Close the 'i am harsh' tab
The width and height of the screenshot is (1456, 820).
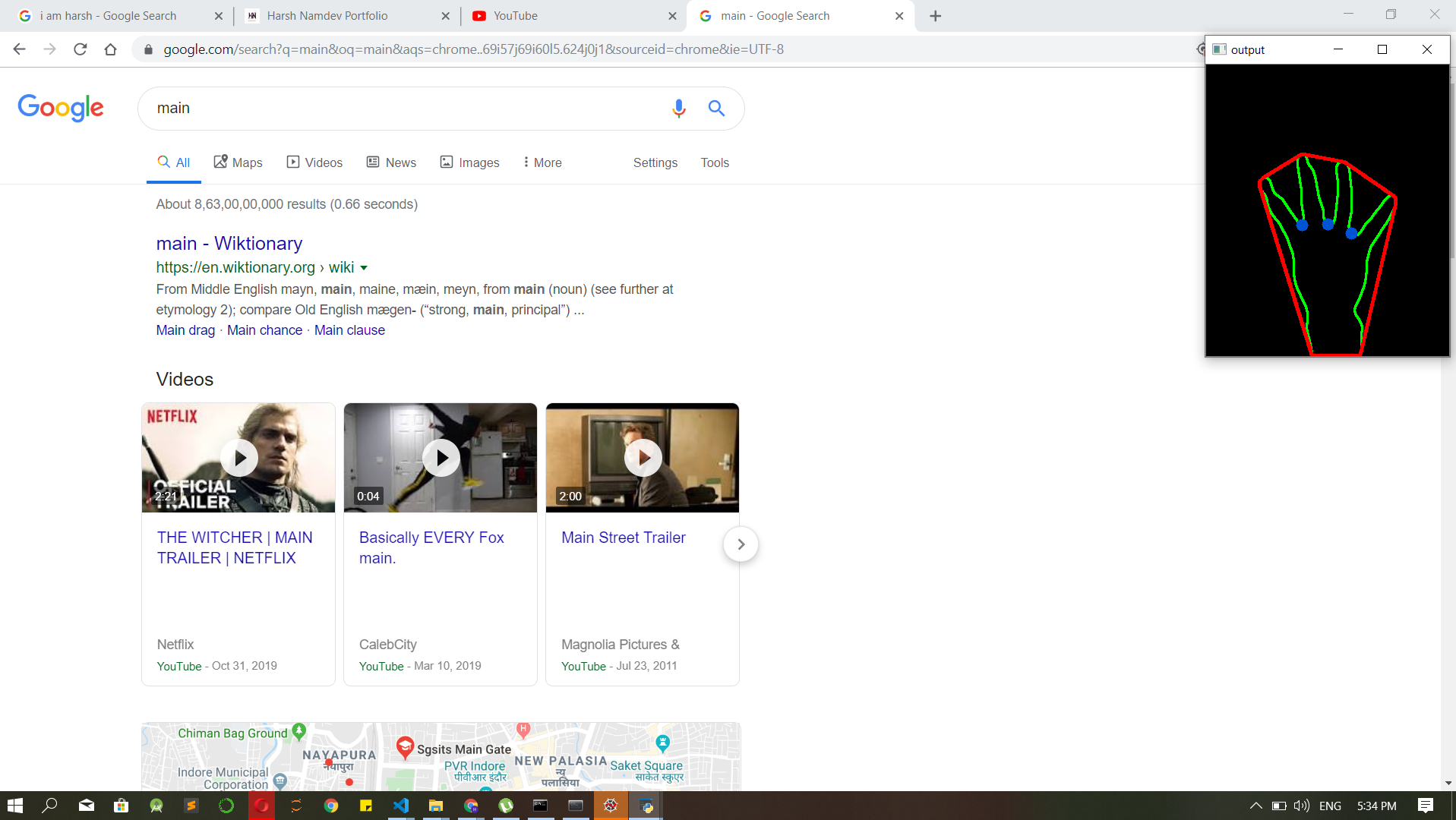click(219, 16)
